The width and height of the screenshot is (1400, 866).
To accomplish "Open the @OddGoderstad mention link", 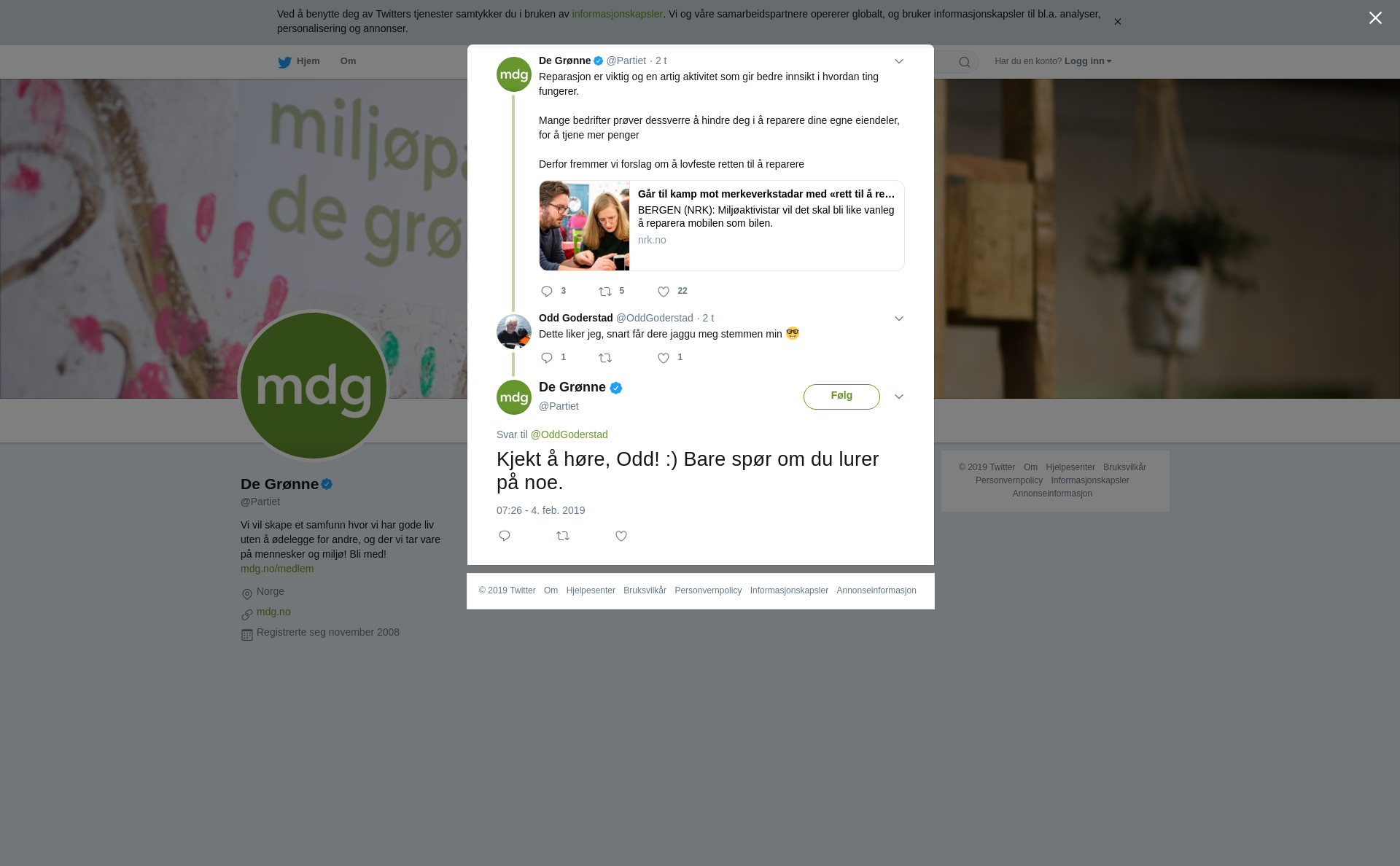I will point(569,434).
